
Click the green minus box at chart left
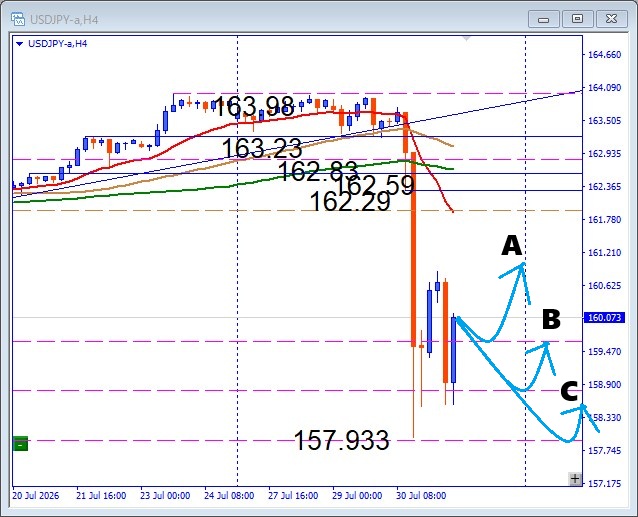20,444
